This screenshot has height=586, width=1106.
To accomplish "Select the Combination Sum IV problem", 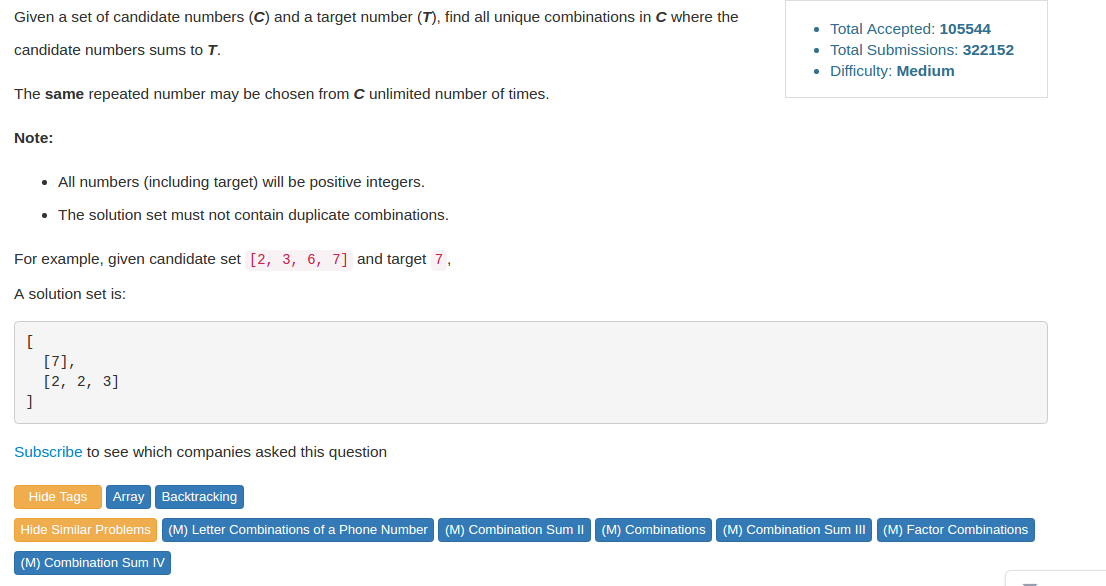I will tap(92, 563).
